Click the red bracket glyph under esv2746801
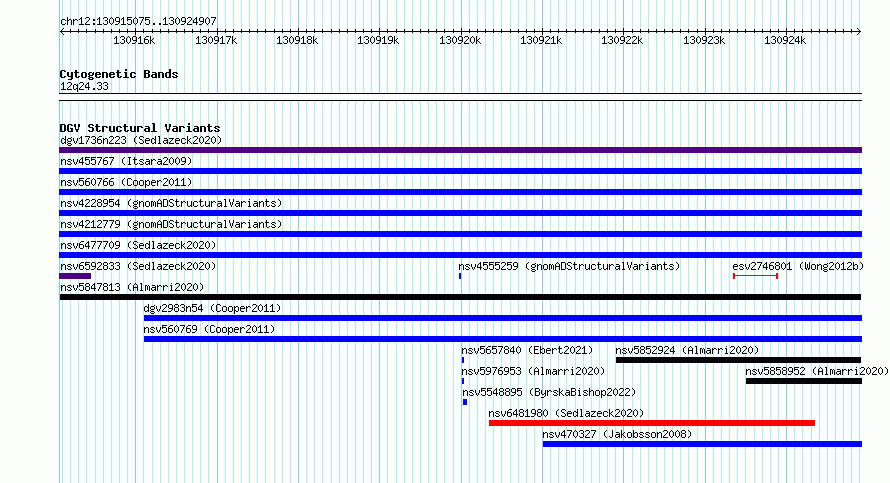The height and width of the screenshot is (483, 890). click(x=755, y=276)
